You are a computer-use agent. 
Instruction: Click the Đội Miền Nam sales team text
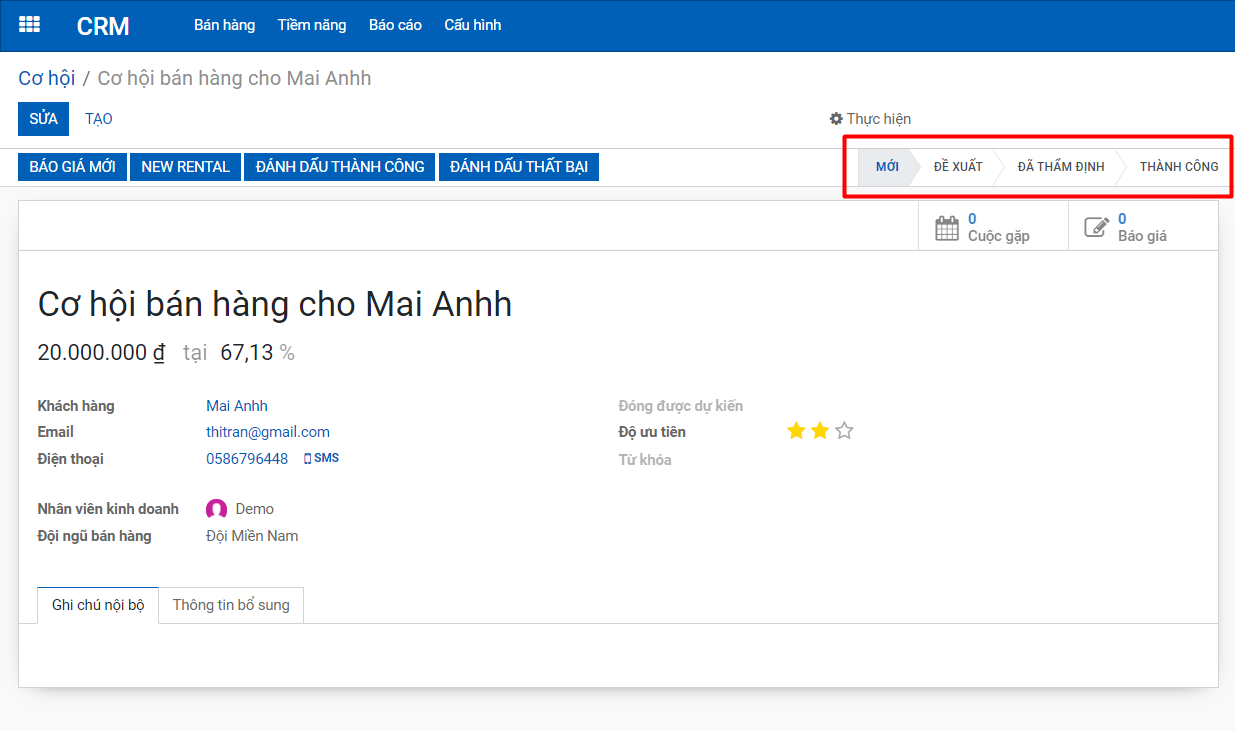[x=252, y=536]
